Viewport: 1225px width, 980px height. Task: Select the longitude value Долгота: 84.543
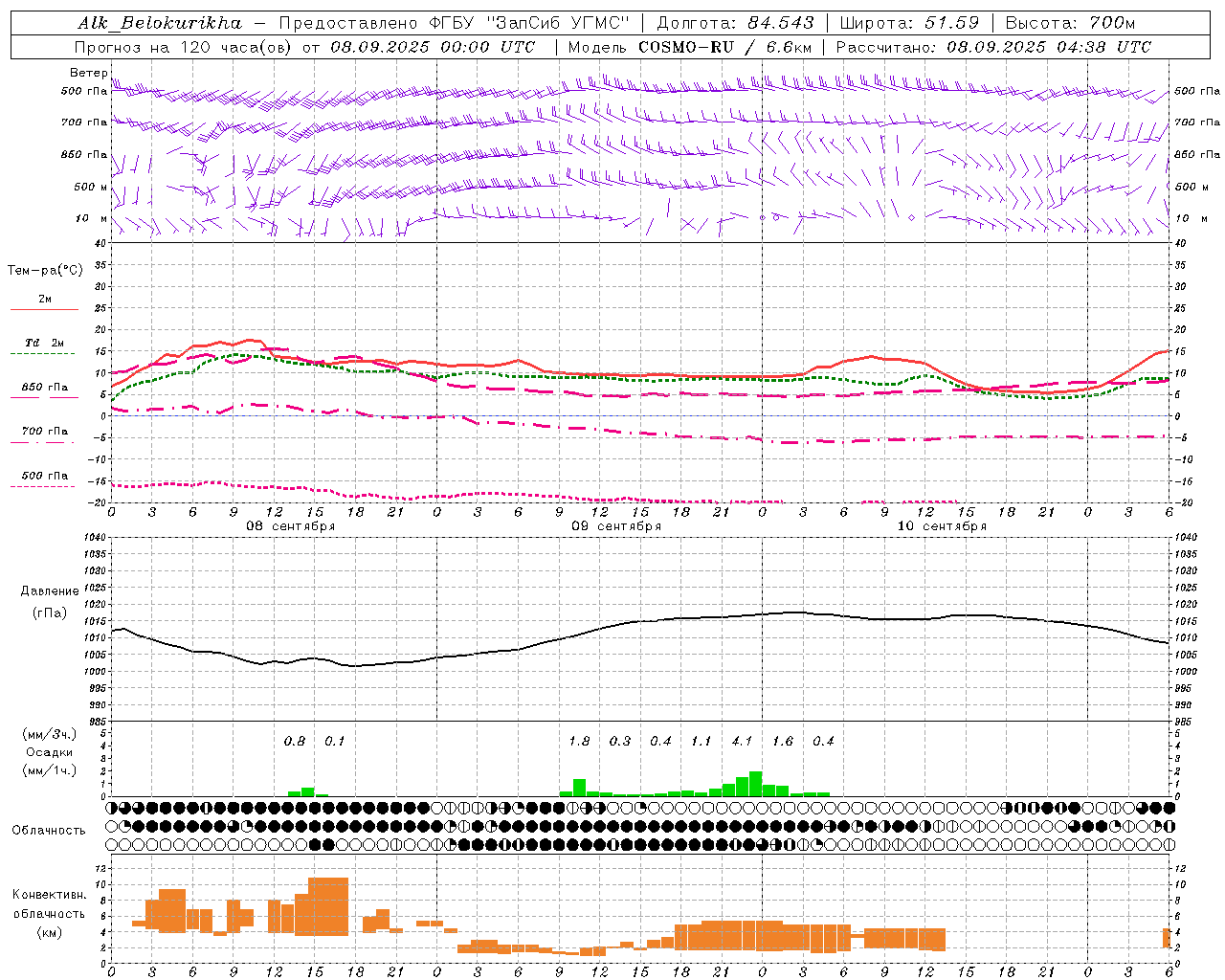[x=735, y=23]
